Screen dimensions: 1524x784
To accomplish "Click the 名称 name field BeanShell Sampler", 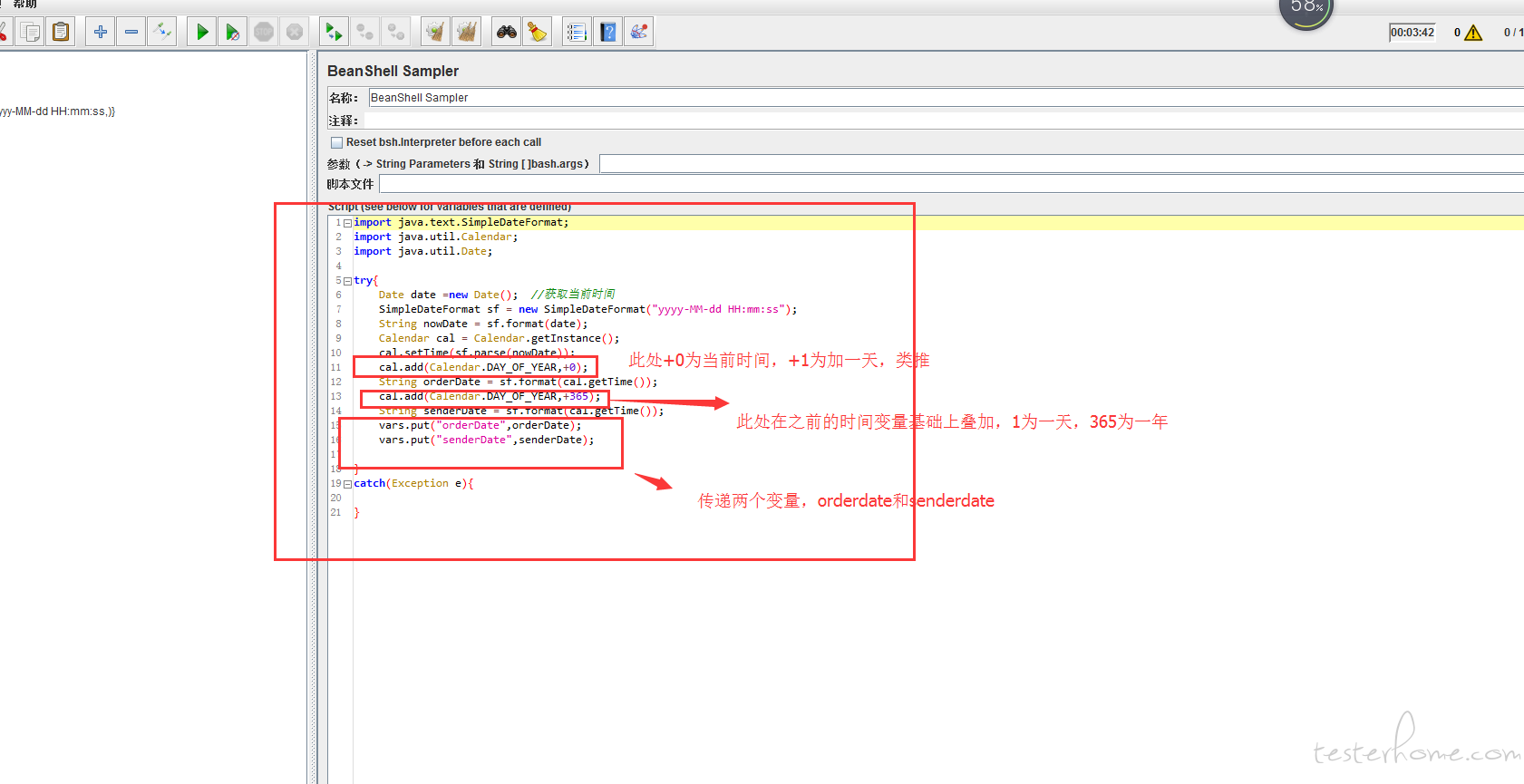I will [x=946, y=98].
